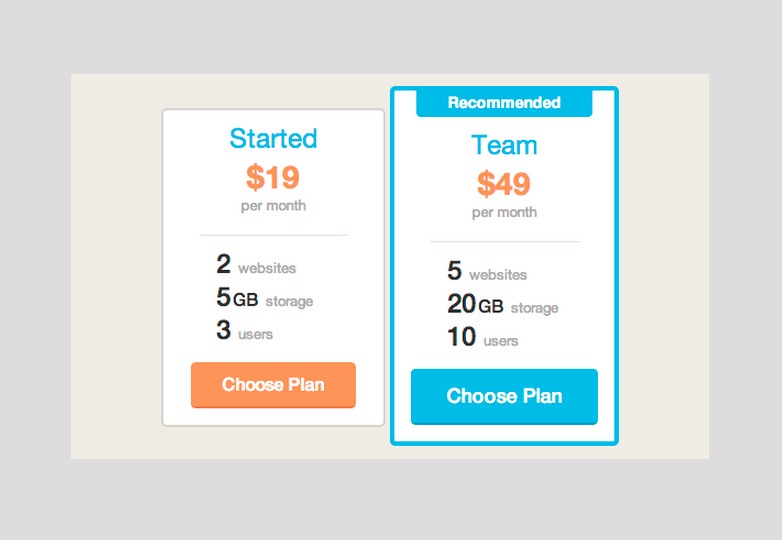Viewport: 782px width, 540px height.
Task: Click the blue Choose Plan button
Action: [504, 396]
